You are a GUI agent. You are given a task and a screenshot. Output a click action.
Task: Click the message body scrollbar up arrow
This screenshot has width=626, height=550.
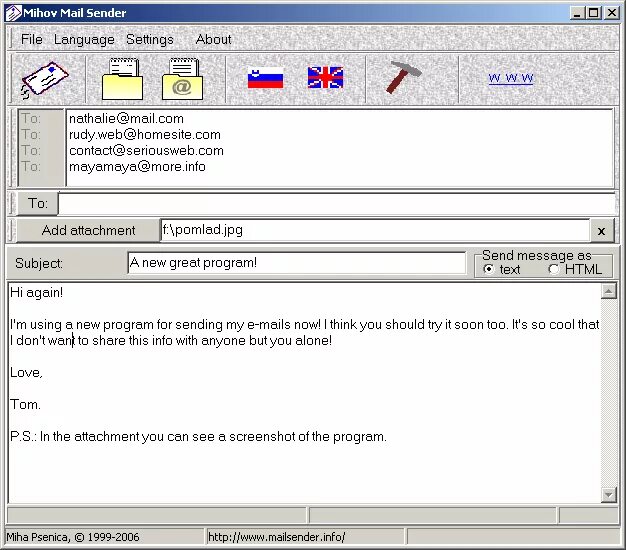pyautogui.click(x=608, y=292)
